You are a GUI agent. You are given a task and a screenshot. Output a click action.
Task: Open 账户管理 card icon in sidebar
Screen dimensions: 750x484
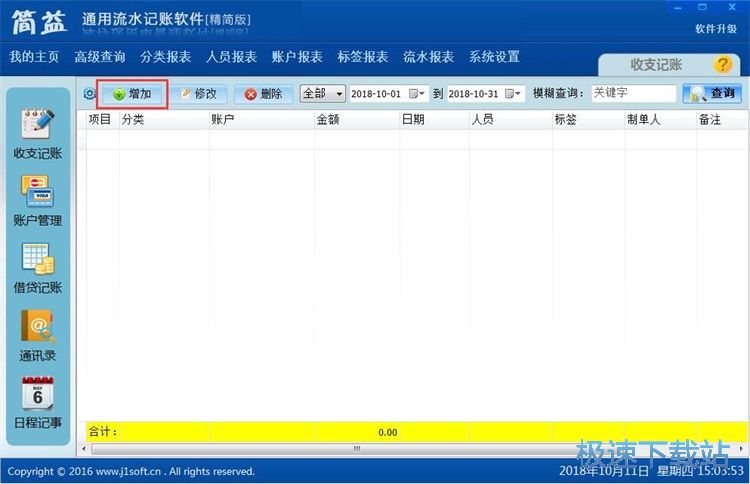click(37, 191)
